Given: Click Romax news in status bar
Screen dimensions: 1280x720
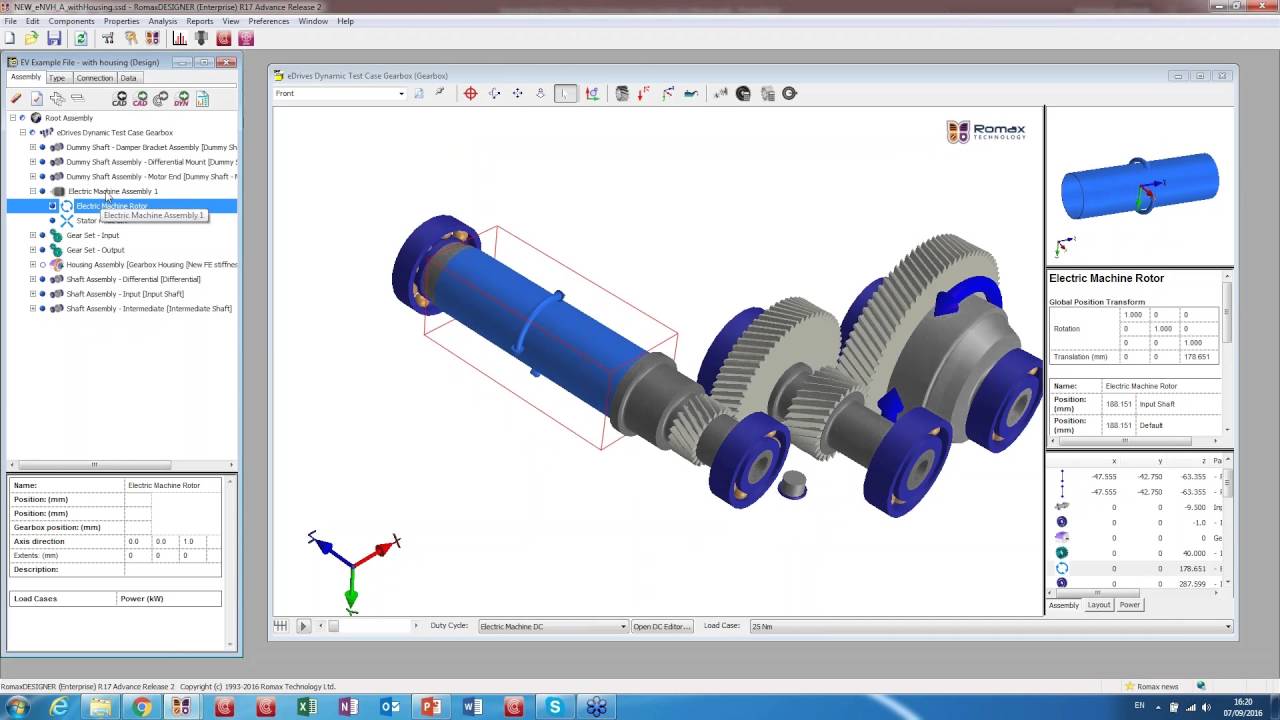Looking at the screenshot, I should pos(1158,686).
